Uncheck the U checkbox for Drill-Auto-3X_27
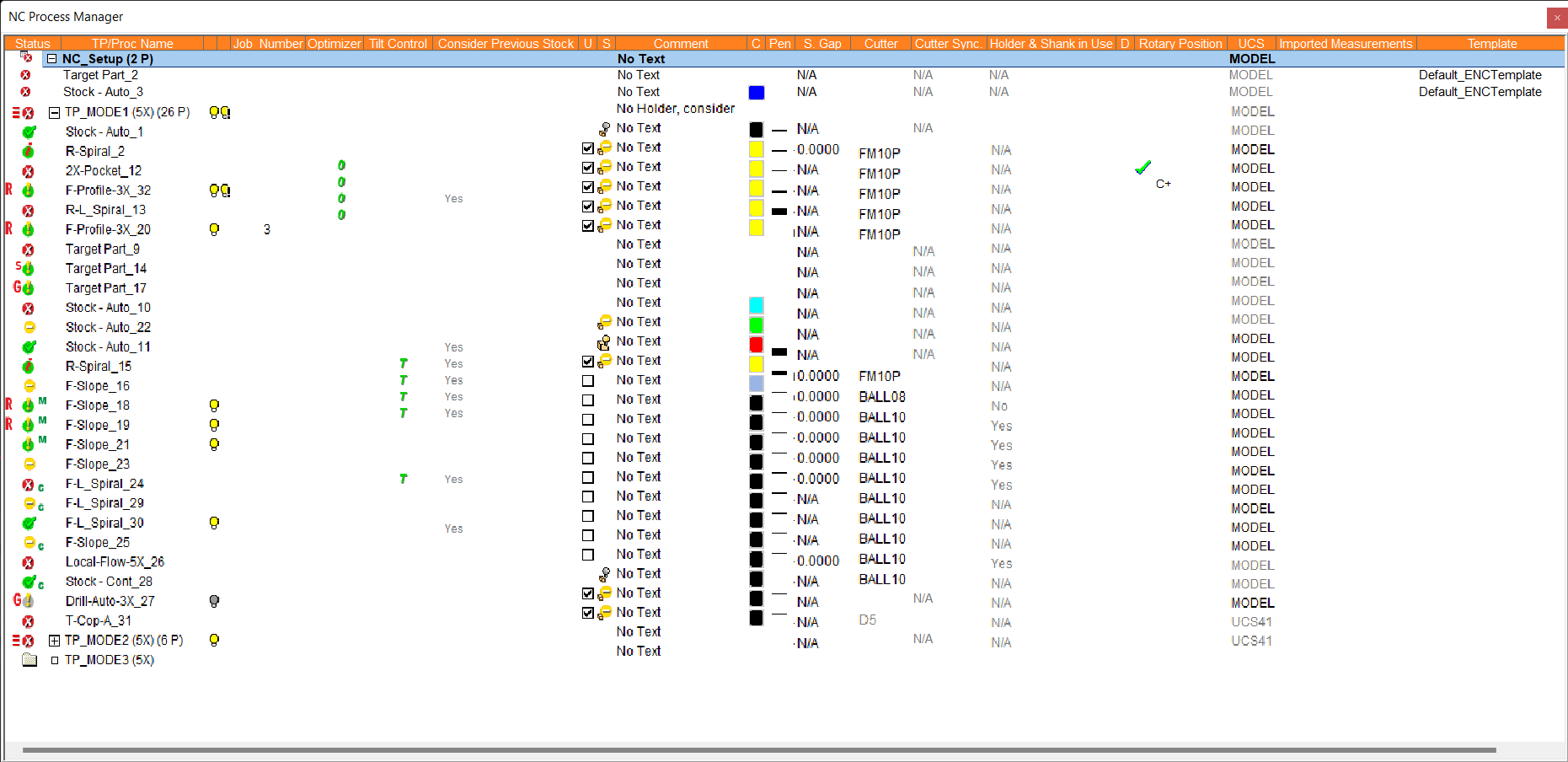The image size is (1568, 762). click(588, 593)
